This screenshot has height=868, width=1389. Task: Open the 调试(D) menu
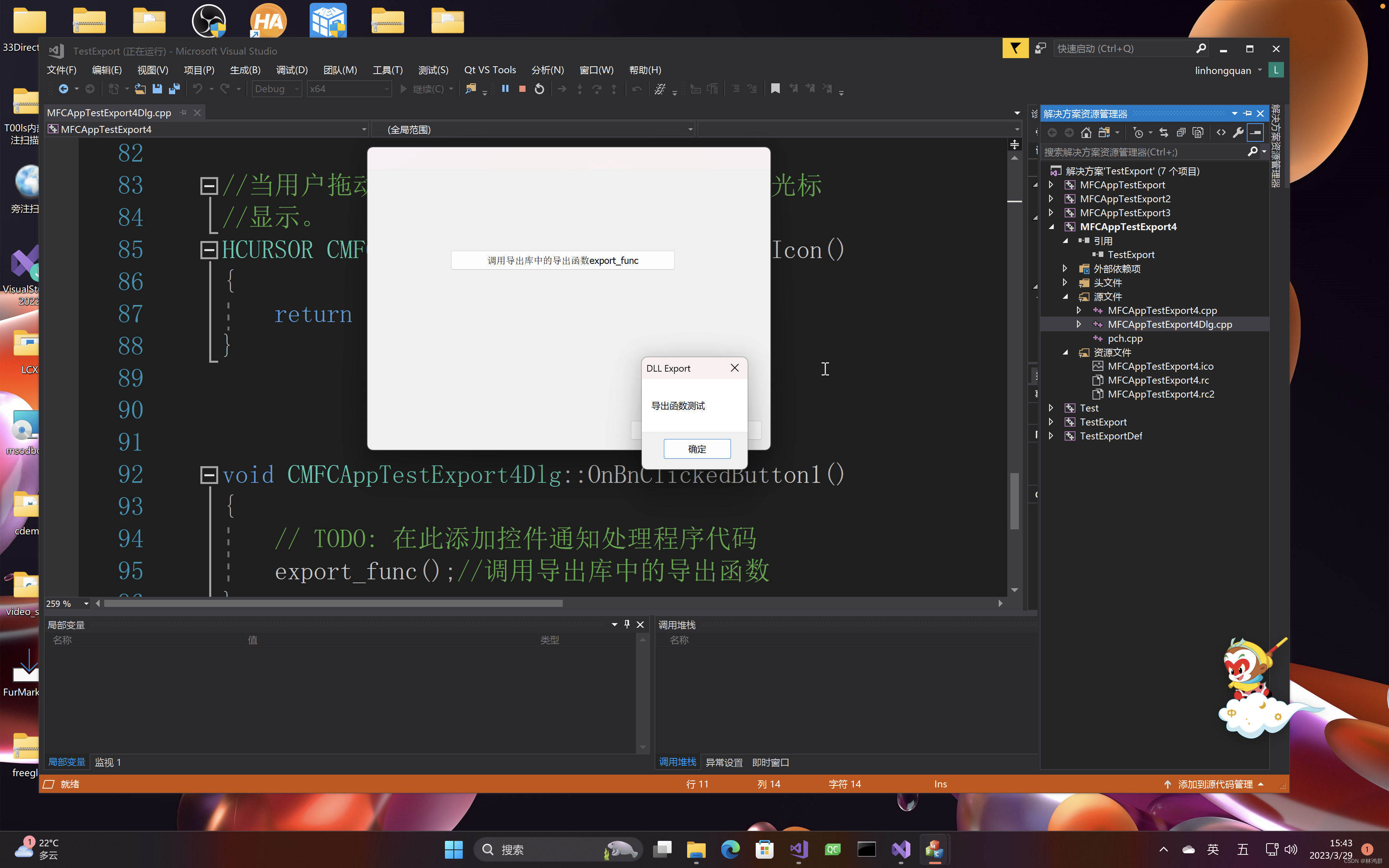point(291,70)
